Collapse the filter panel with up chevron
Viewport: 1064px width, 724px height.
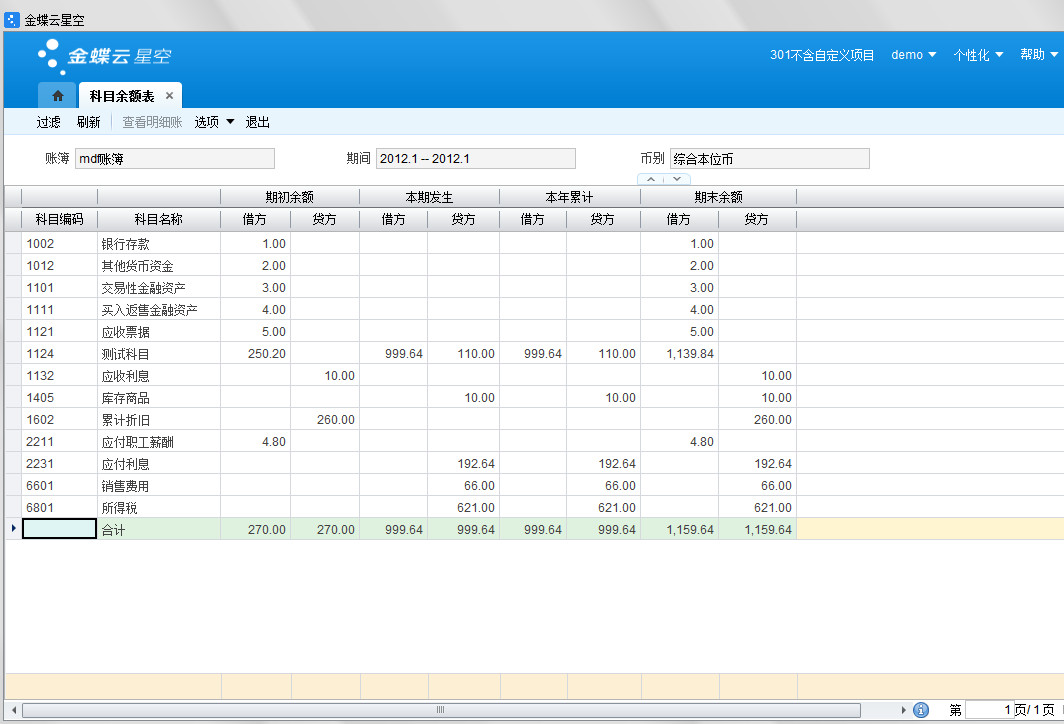pyautogui.click(x=651, y=179)
